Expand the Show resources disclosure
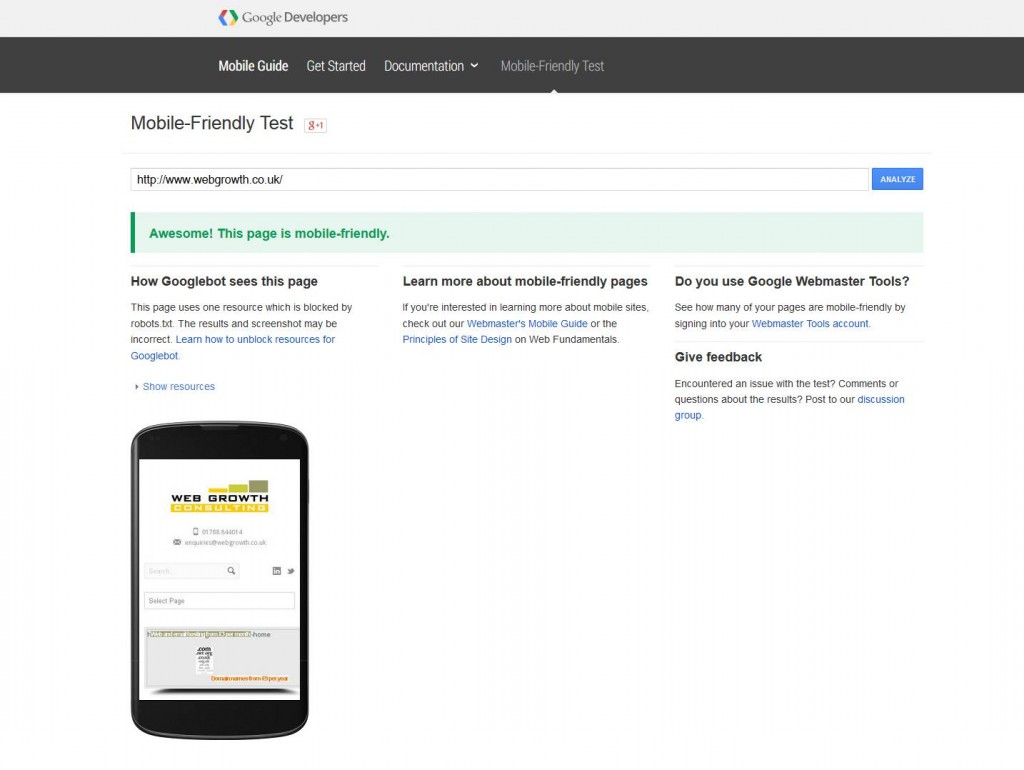The width and height of the screenshot is (1024, 770). click(x=174, y=387)
